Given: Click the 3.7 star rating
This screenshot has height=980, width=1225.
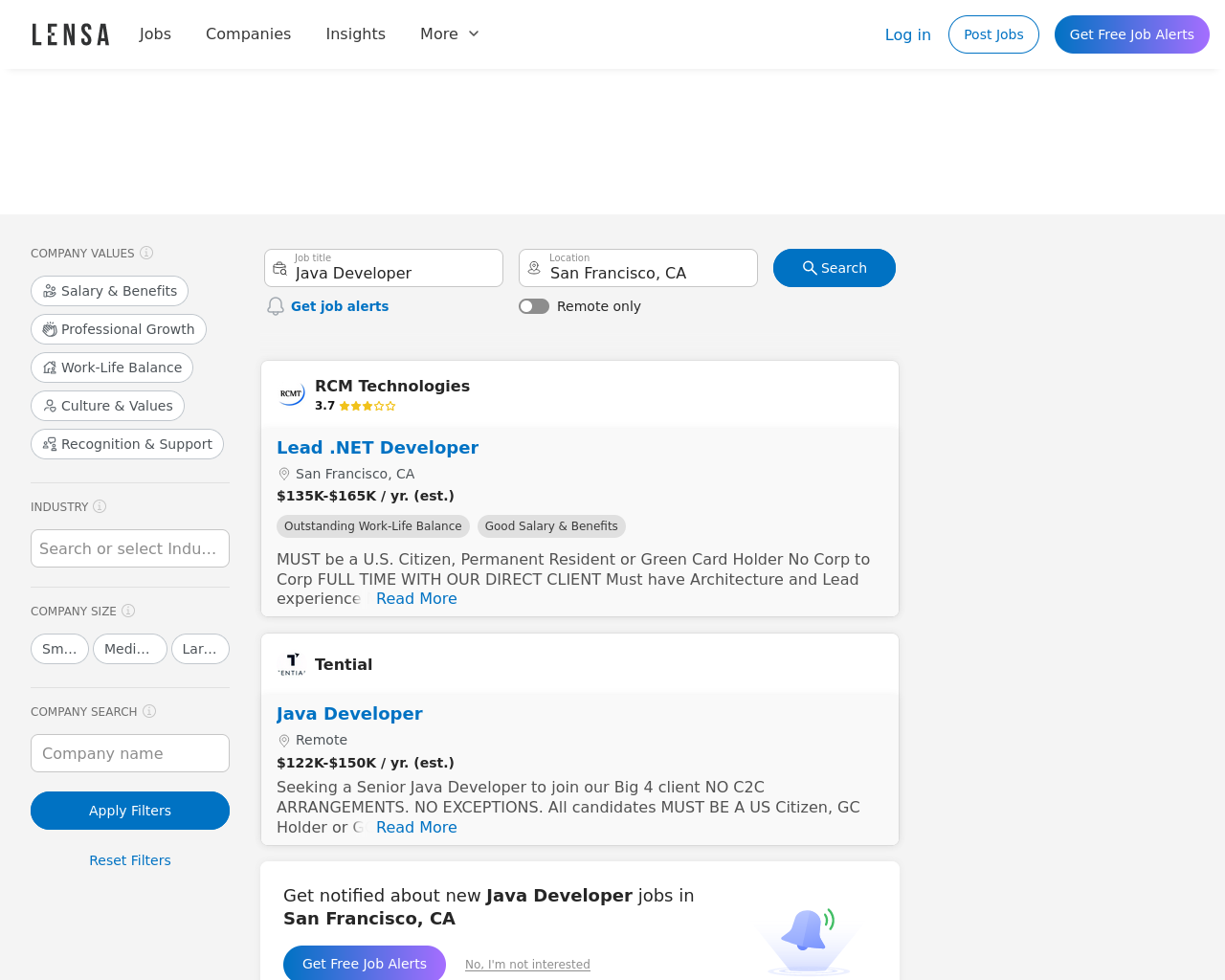Looking at the screenshot, I should pyautogui.click(x=355, y=406).
